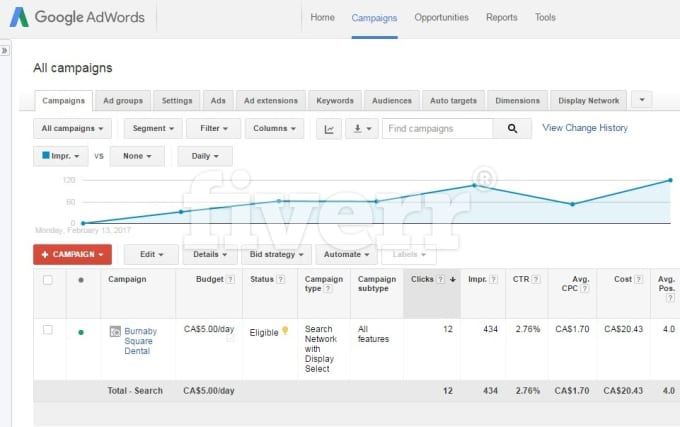This screenshot has width=680, height=427.
Task: Open the Details dropdown
Action: [x=210, y=254]
